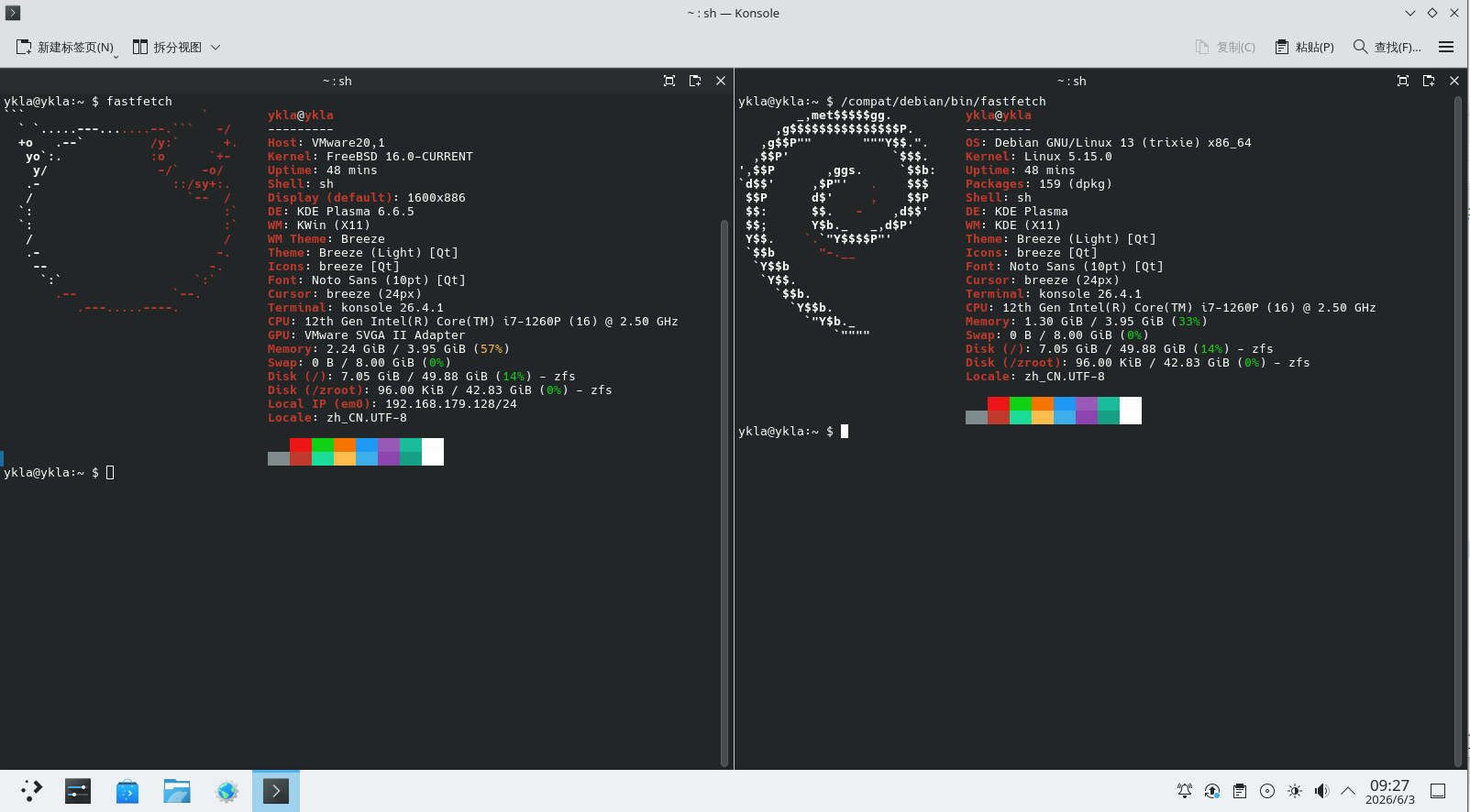The image size is (1470, 812).
Task: Click the active Konsole taskbar entry
Action: tap(276, 791)
